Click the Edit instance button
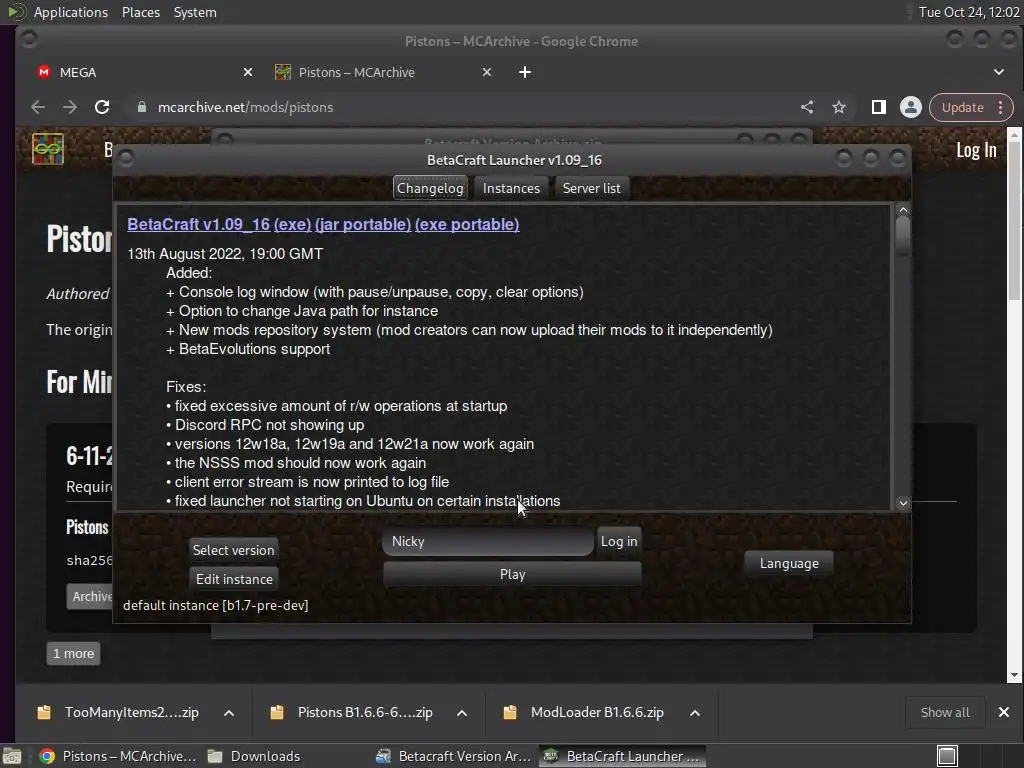Image resolution: width=1024 pixels, height=768 pixels. coord(234,579)
